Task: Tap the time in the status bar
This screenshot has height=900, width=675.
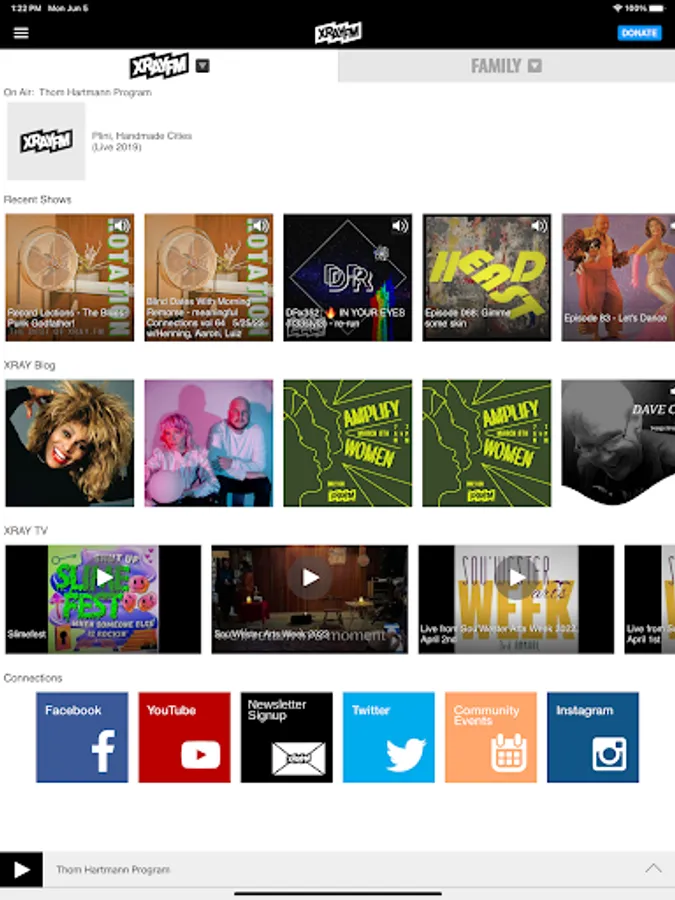Action: (25, 8)
